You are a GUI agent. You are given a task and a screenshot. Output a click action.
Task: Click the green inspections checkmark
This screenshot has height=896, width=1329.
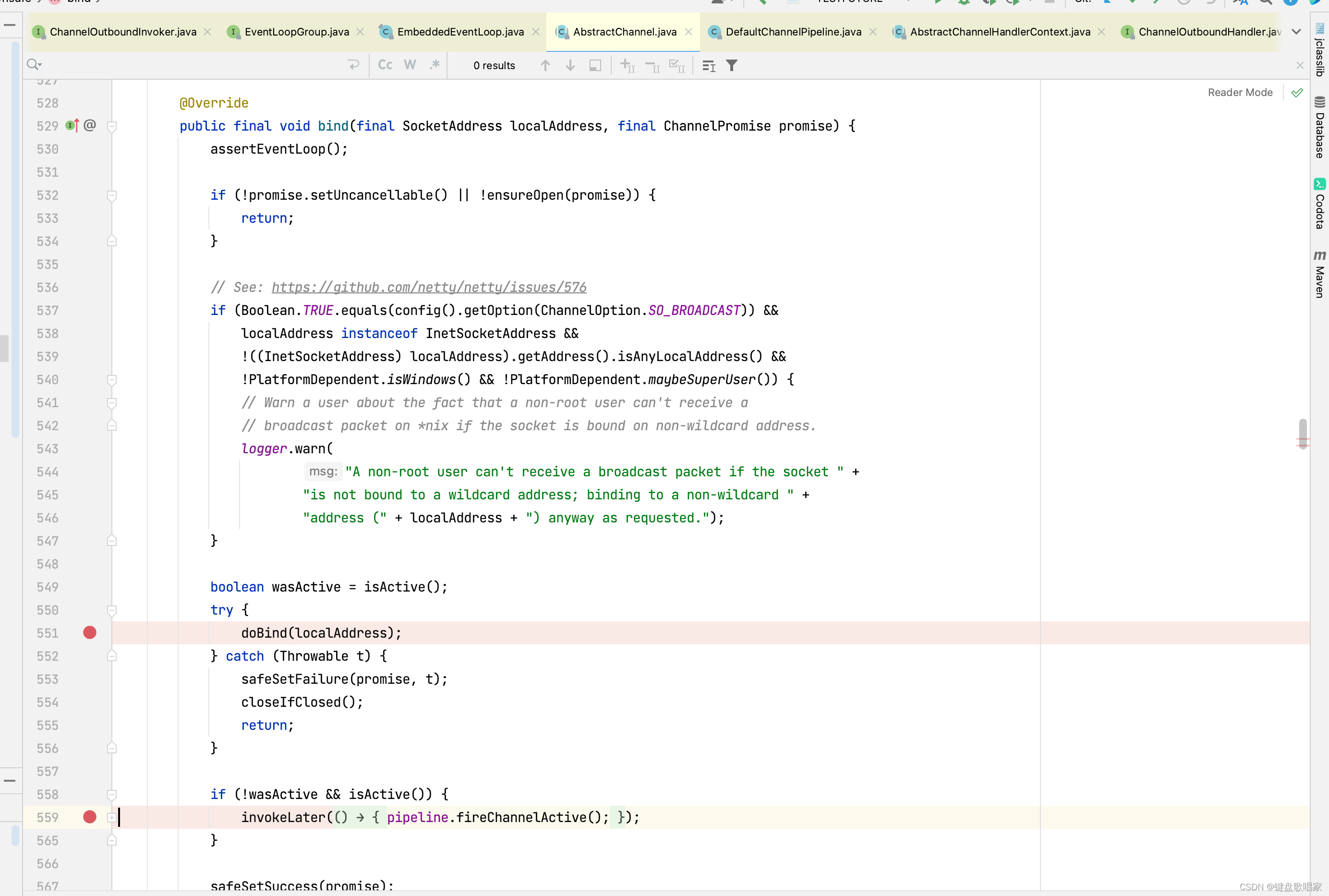(x=1297, y=93)
